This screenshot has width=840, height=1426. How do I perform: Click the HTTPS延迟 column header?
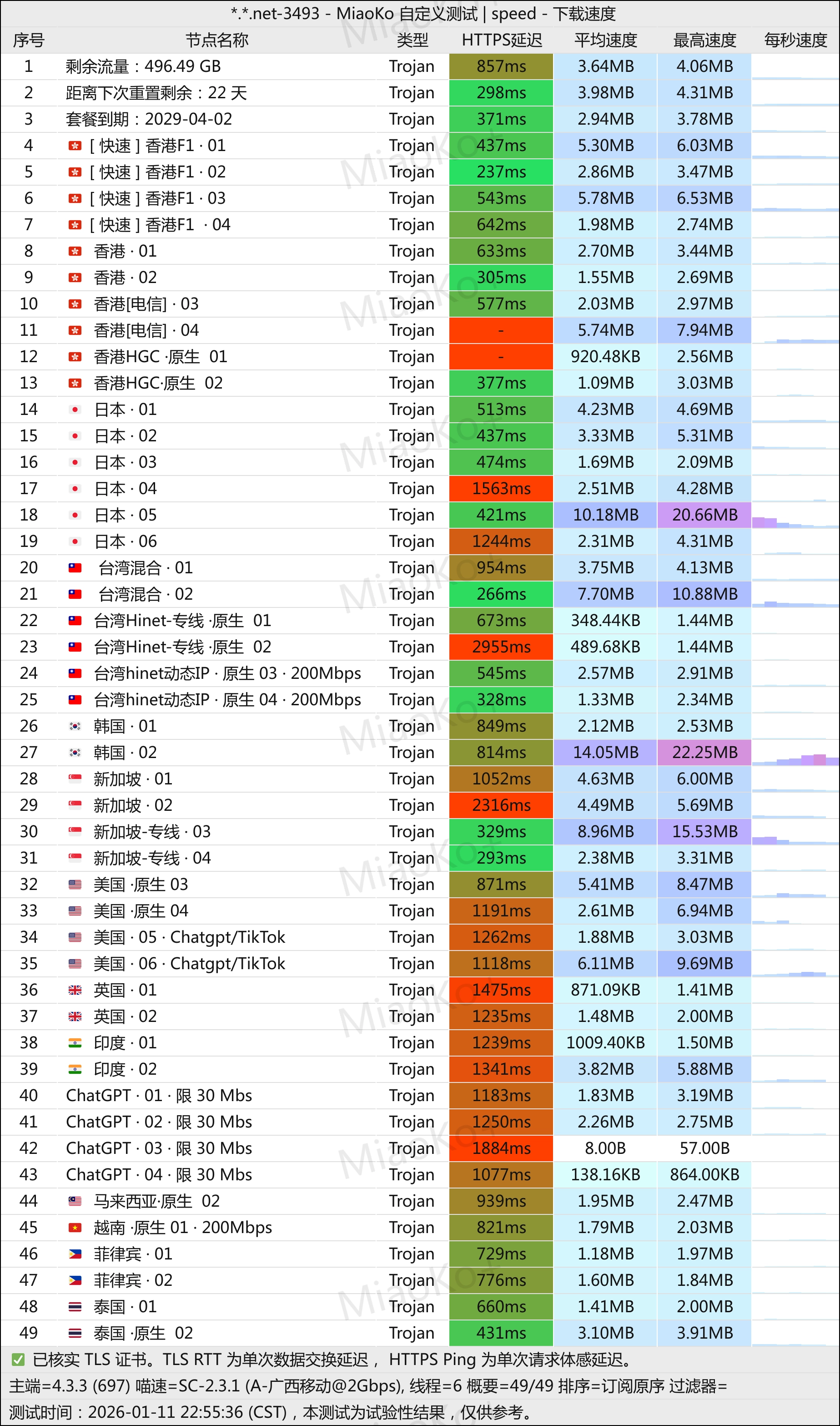(x=502, y=40)
